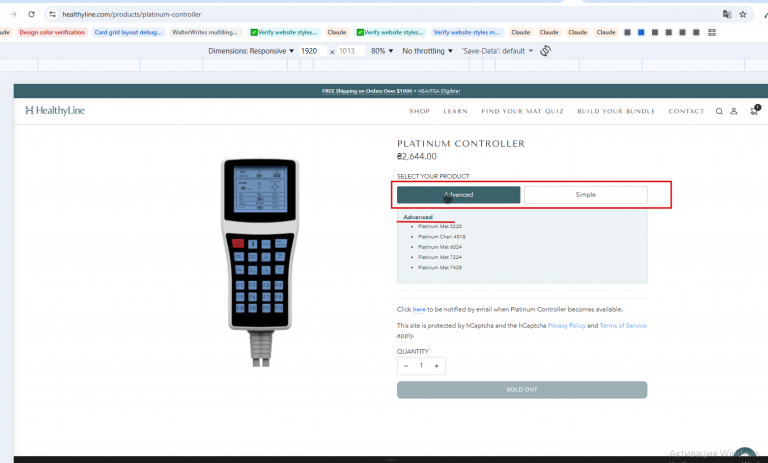The image size is (768, 463).
Task: Select the Platinum Controller title text
Action: point(461,144)
